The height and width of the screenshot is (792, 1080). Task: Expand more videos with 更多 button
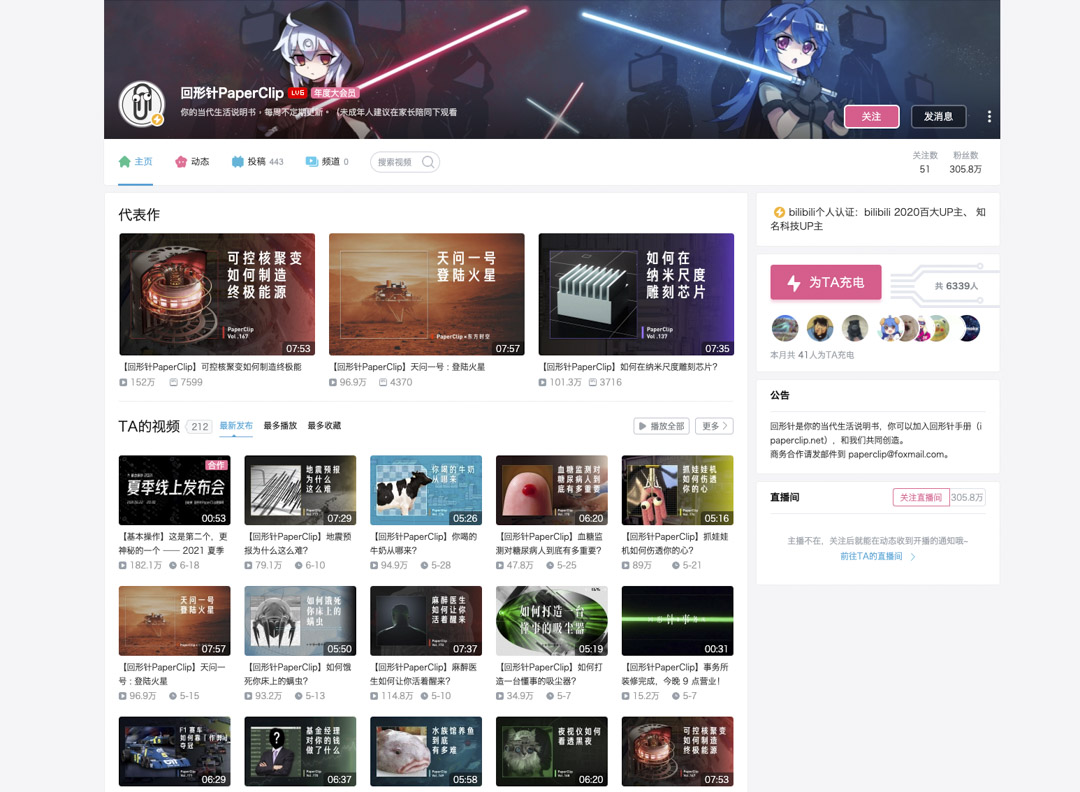tap(714, 426)
